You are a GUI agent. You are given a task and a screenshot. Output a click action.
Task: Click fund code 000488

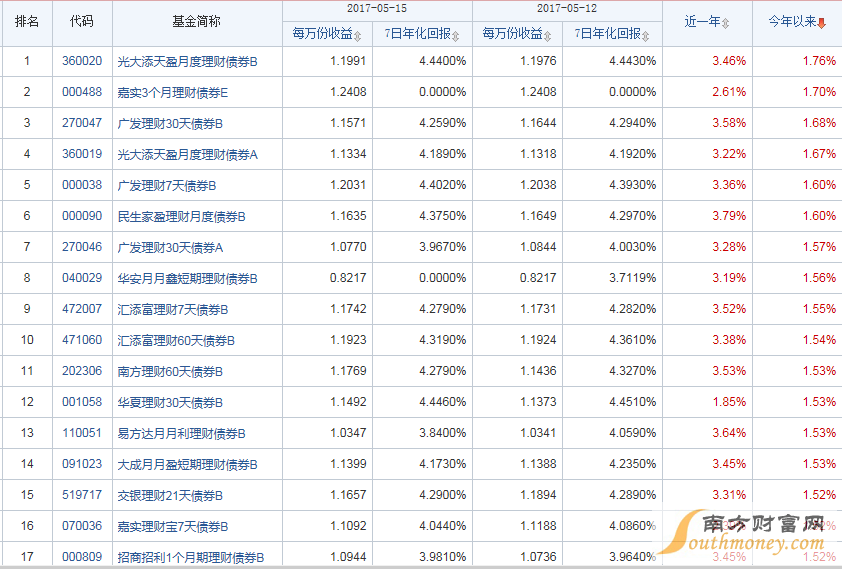tap(82, 92)
